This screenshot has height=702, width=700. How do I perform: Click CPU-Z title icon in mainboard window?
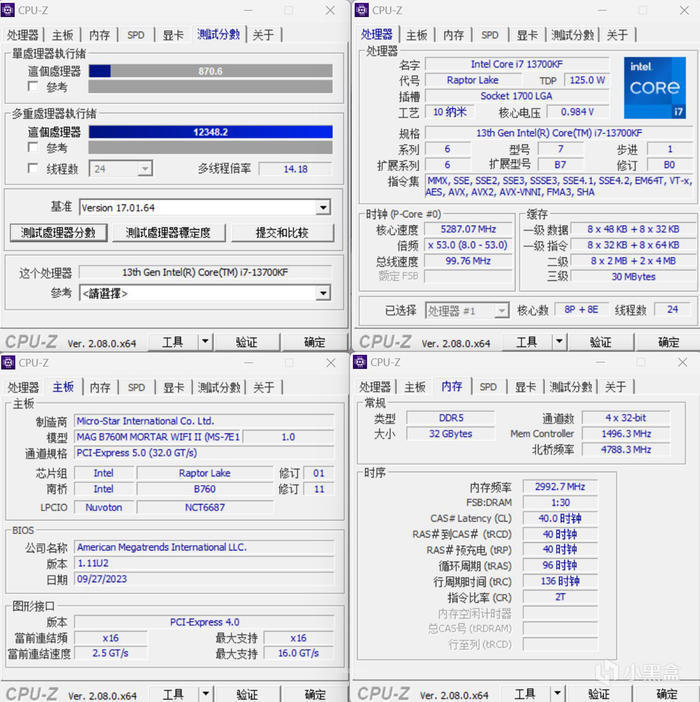coord(8,362)
